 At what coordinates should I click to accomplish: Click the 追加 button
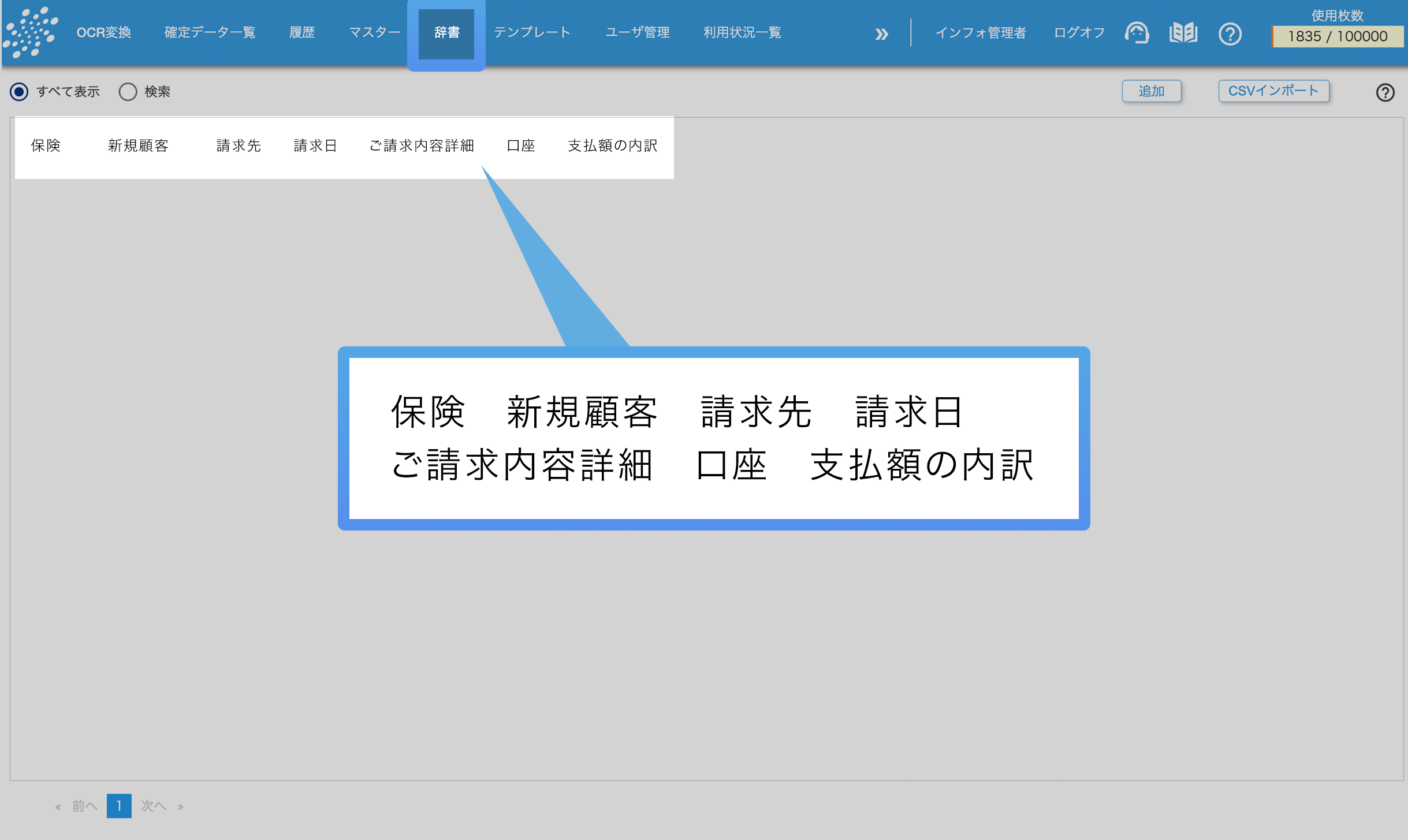(1151, 91)
